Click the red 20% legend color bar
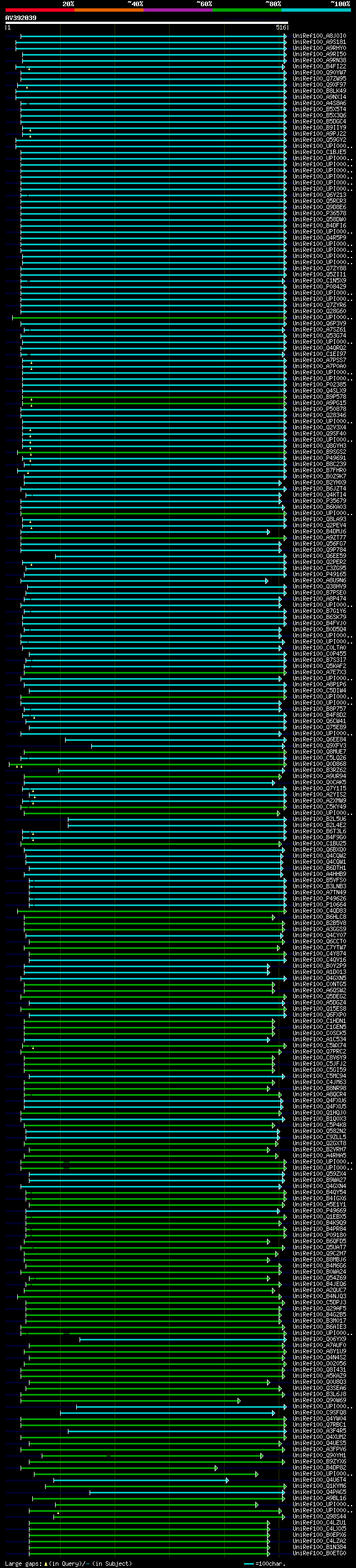Image resolution: width=356 pixels, height=1568 pixels. [39, 10]
